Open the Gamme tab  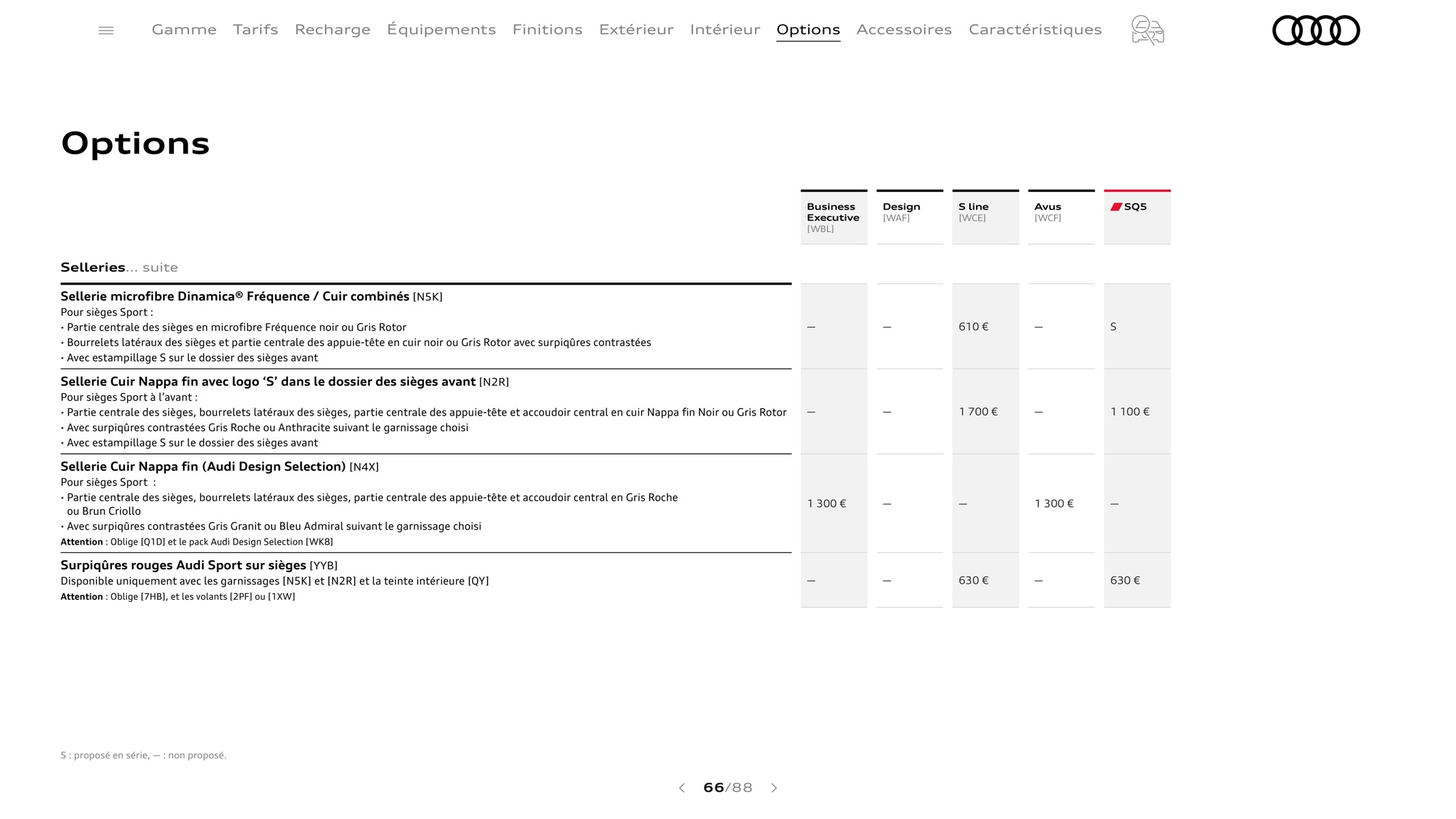tap(184, 29)
